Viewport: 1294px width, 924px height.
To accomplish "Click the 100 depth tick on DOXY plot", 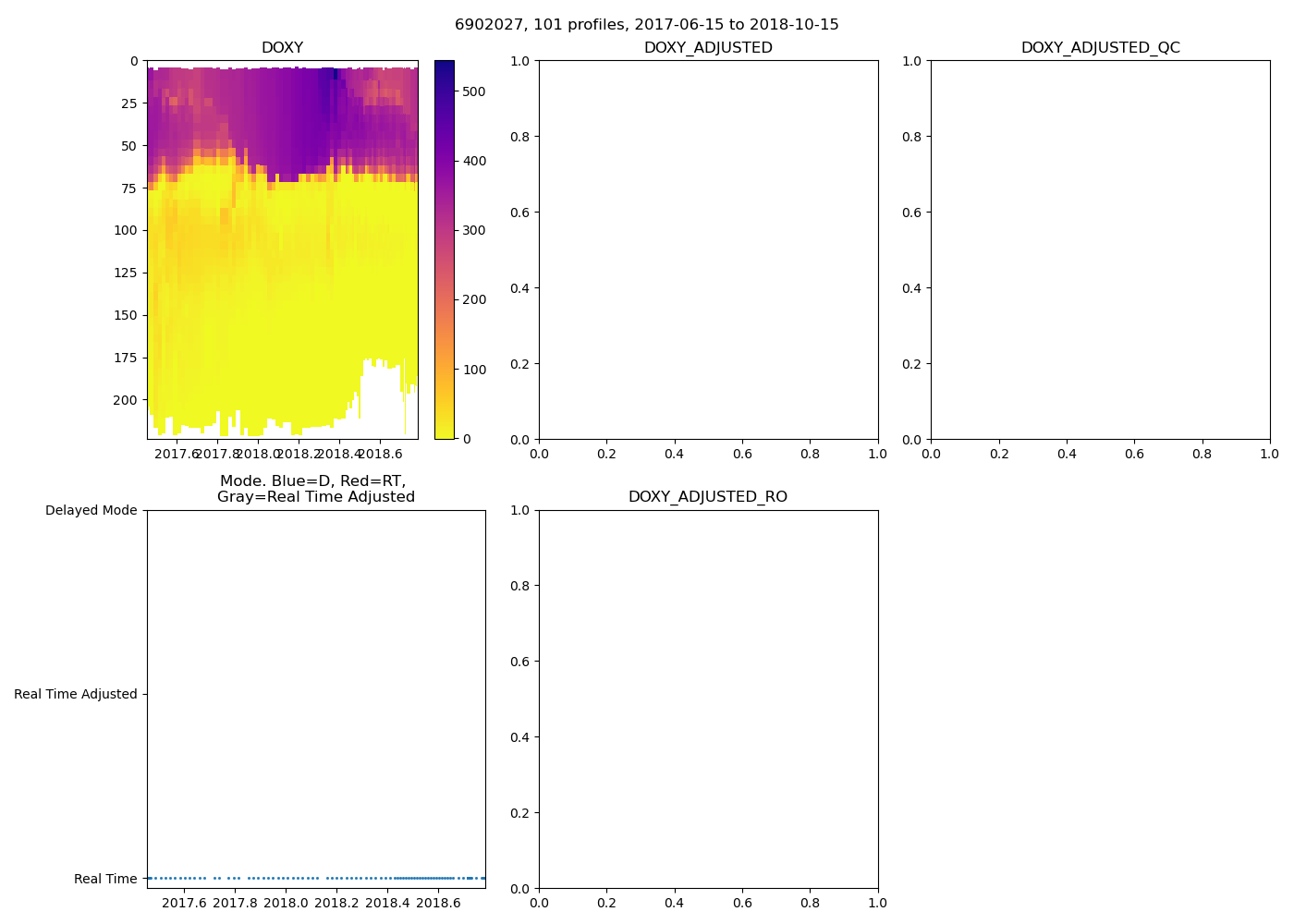I will pos(125,230).
